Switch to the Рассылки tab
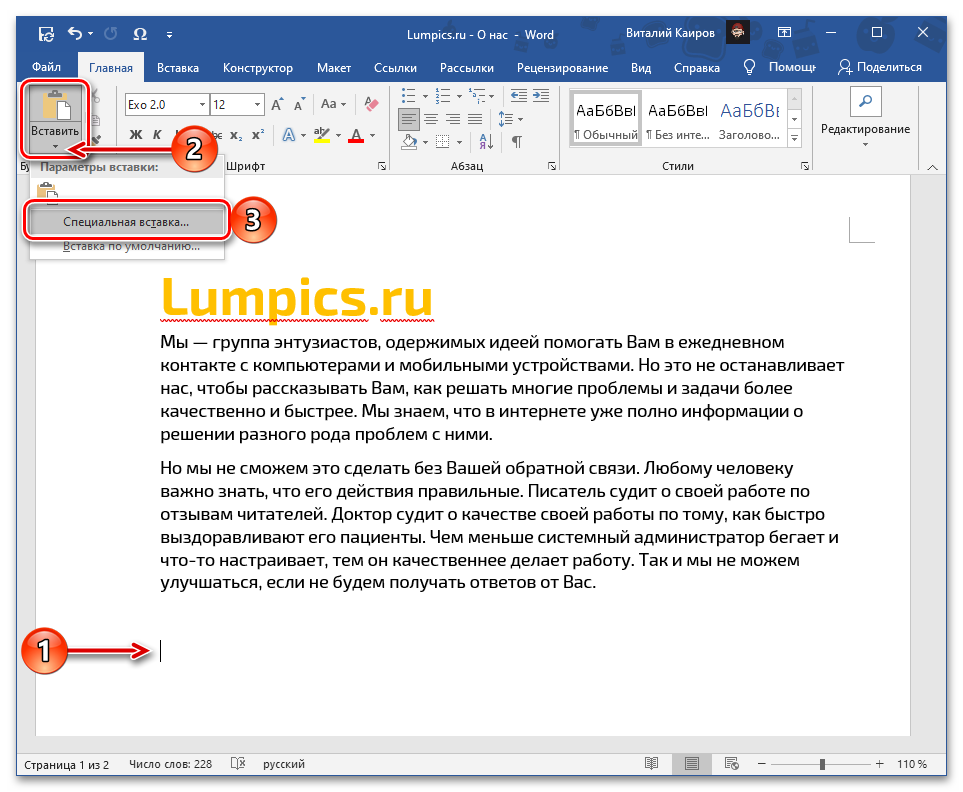 466,68
